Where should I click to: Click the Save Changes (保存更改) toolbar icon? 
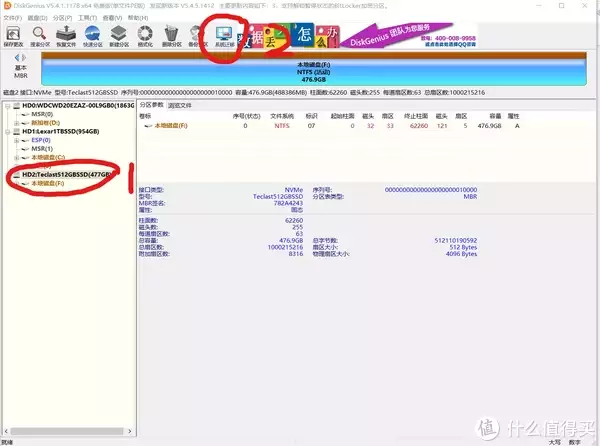[x=13, y=36]
